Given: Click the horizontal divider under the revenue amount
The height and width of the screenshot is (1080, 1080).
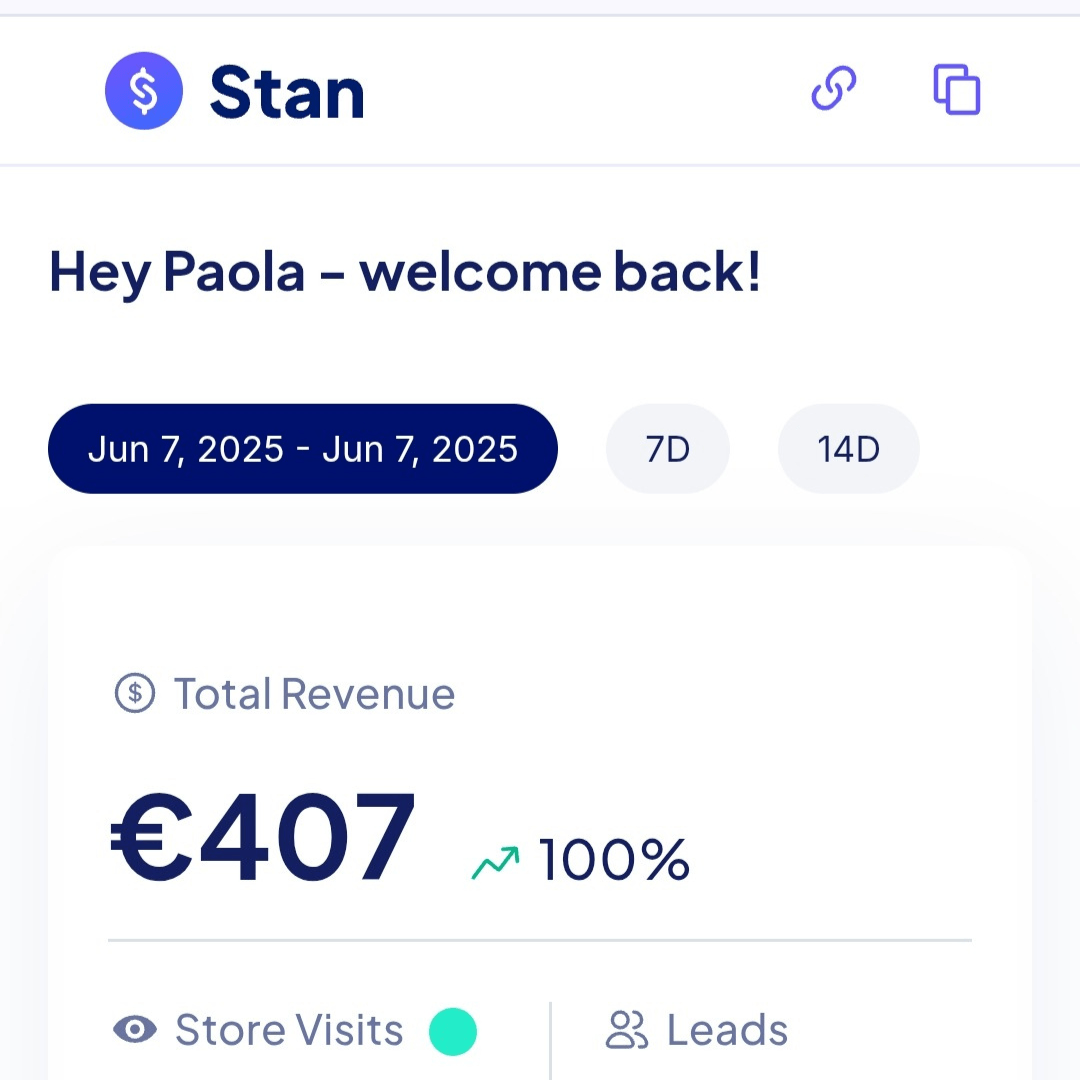Looking at the screenshot, I should pyautogui.click(x=540, y=940).
